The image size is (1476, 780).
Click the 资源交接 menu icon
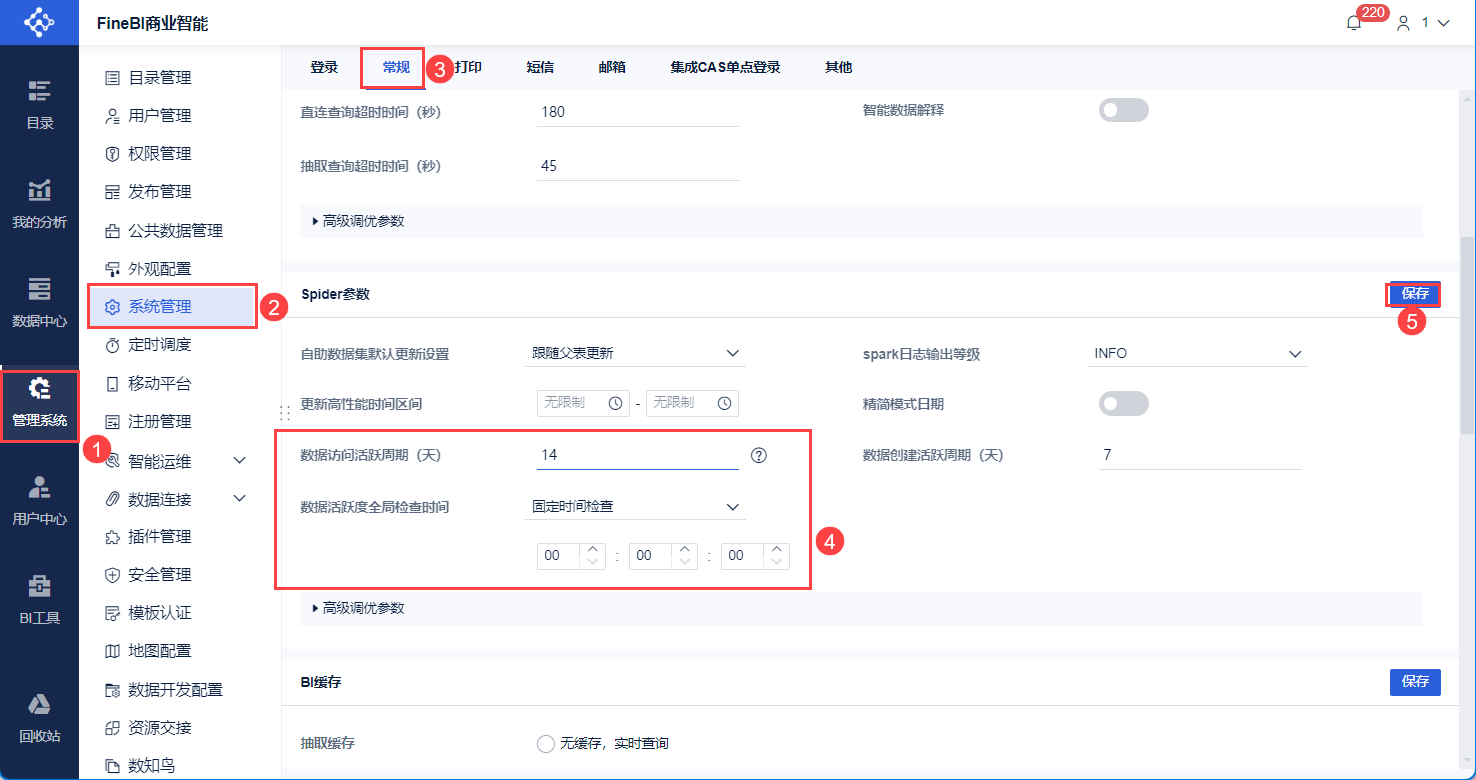click(x=112, y=728)
